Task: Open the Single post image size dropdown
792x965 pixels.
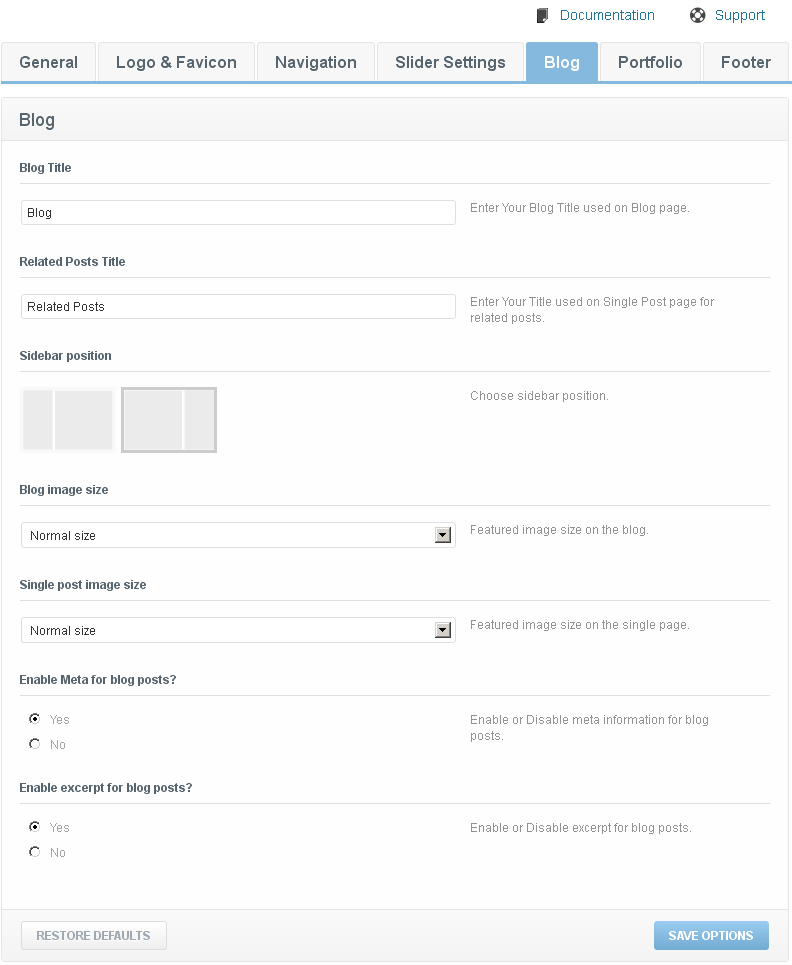Action: (238, 630)
